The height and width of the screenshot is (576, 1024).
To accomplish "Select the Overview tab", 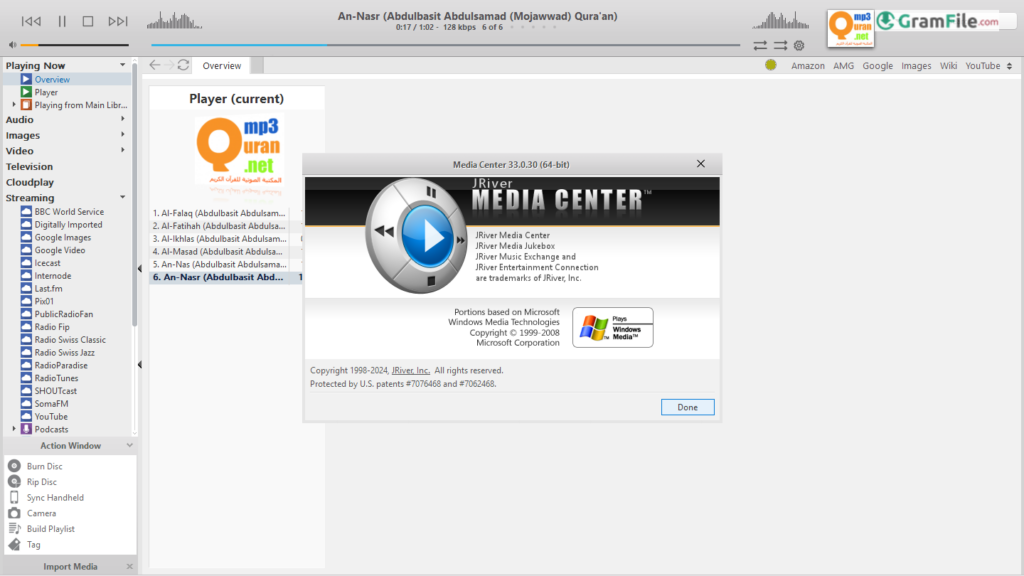I will click(x=222, y=66).
